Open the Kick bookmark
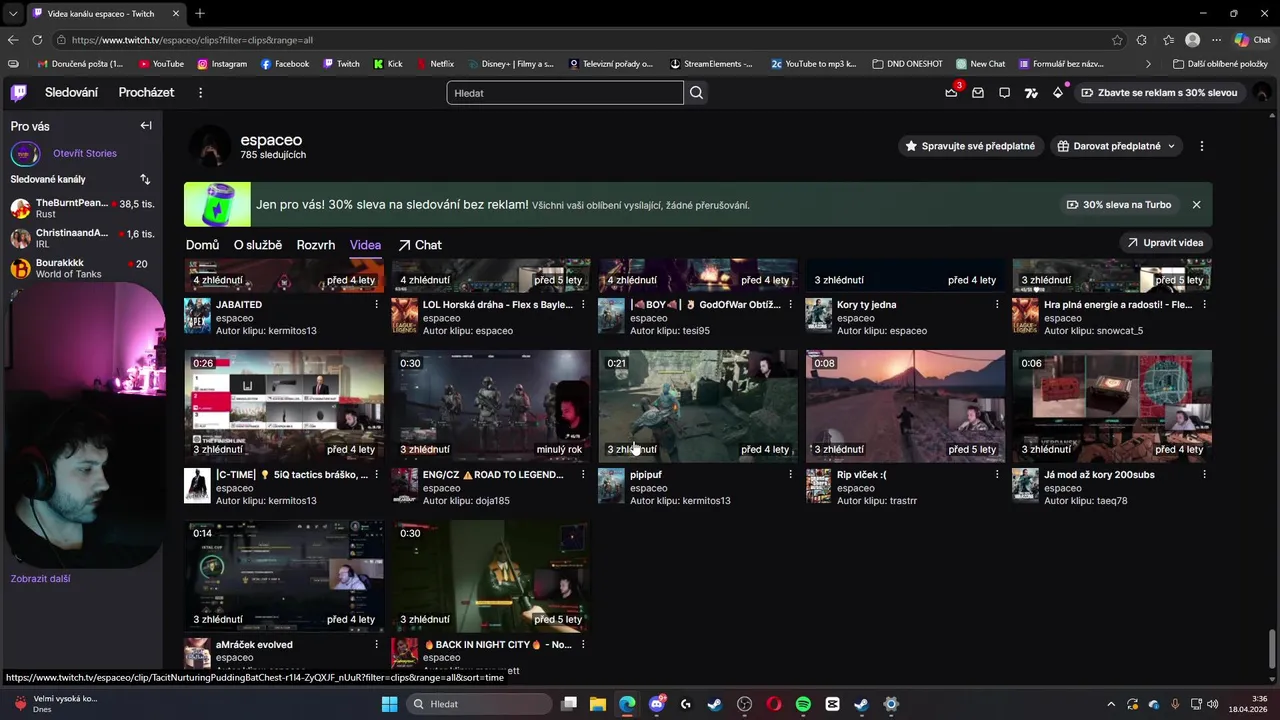Screen dimensions: 1280x720 click(x=388, y=64)
